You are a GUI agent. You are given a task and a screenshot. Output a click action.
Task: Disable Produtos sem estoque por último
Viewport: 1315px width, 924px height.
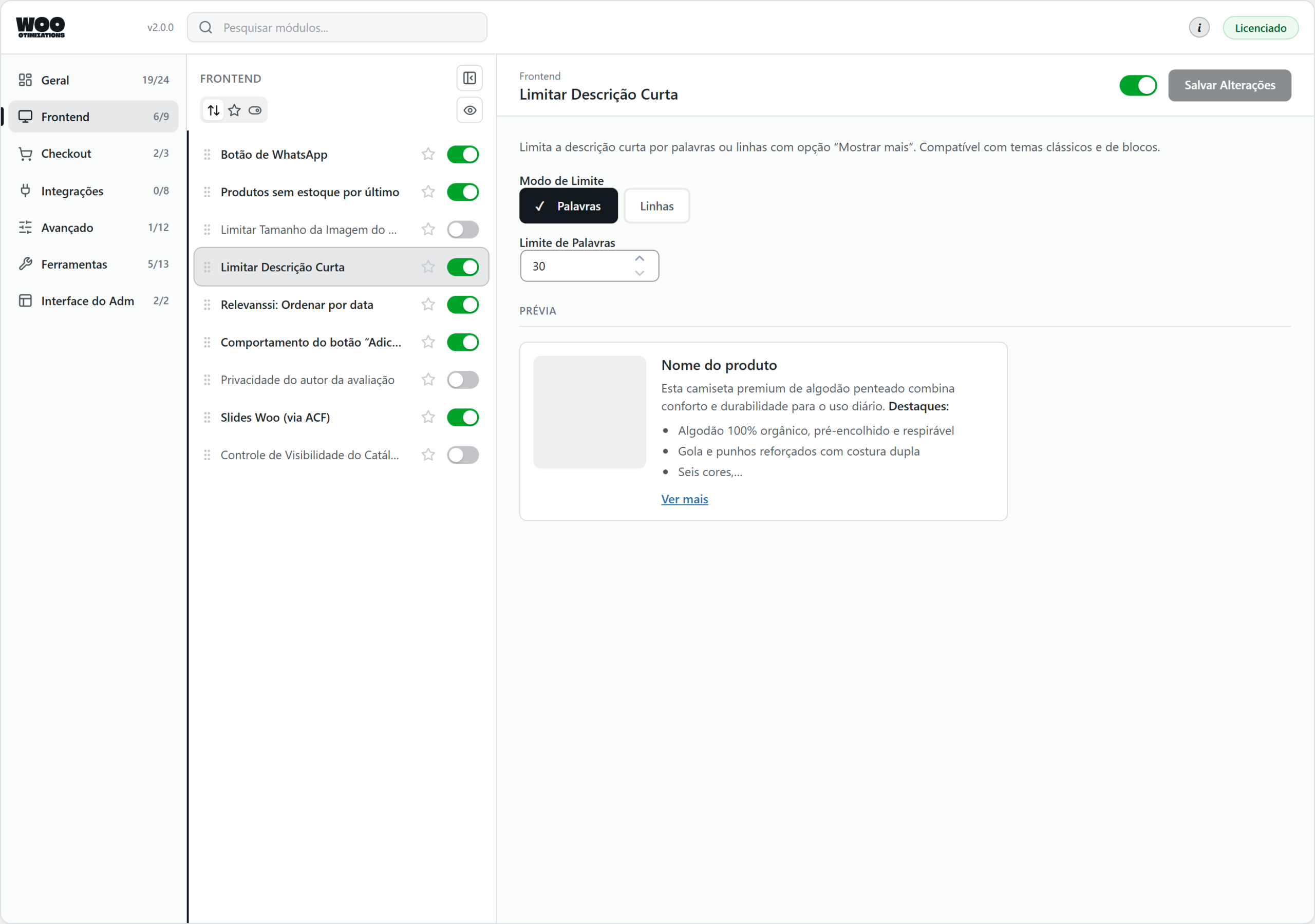(x=463, y=192)
